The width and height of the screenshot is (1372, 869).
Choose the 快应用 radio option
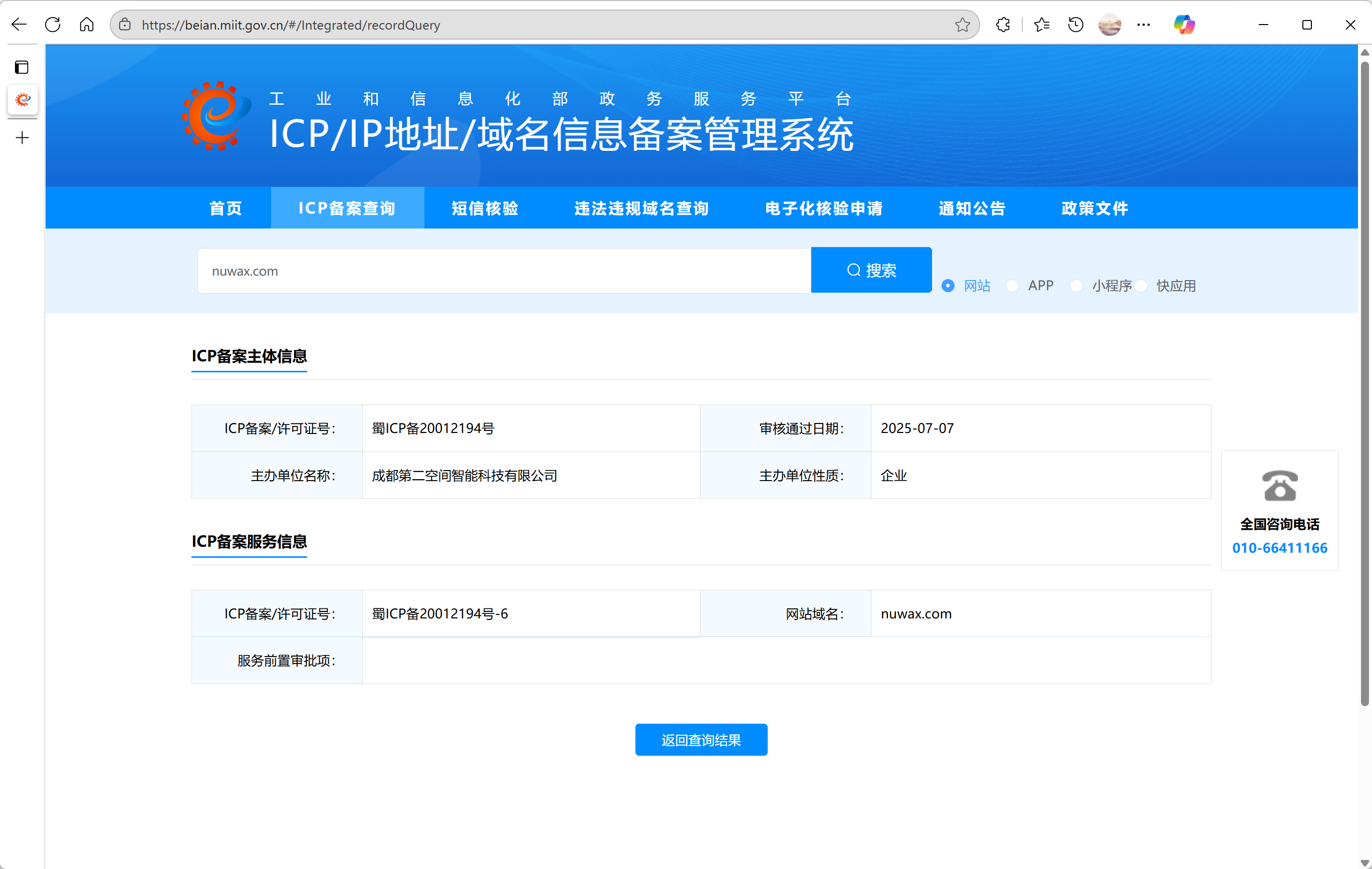pyautogui.click(x=1140, y=286)
